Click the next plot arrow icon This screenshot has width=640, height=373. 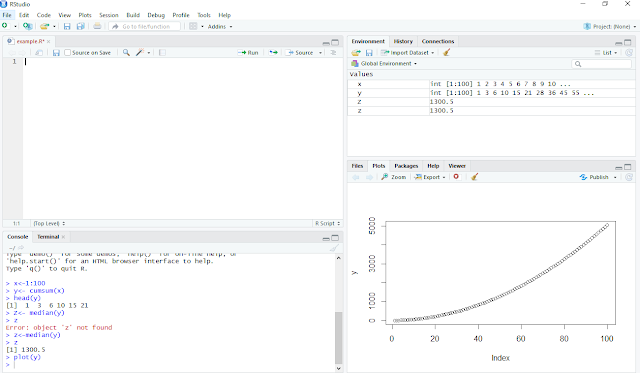[369, 177]
